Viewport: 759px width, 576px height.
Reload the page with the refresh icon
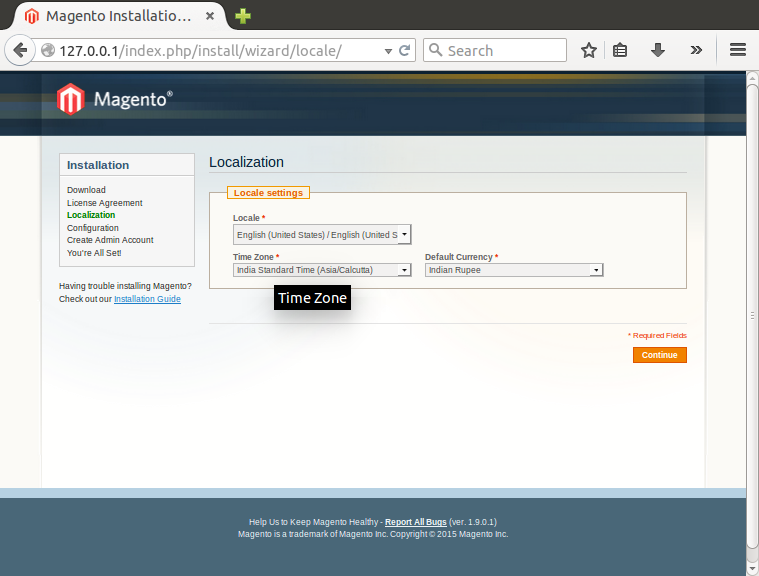tap(405, 50)
